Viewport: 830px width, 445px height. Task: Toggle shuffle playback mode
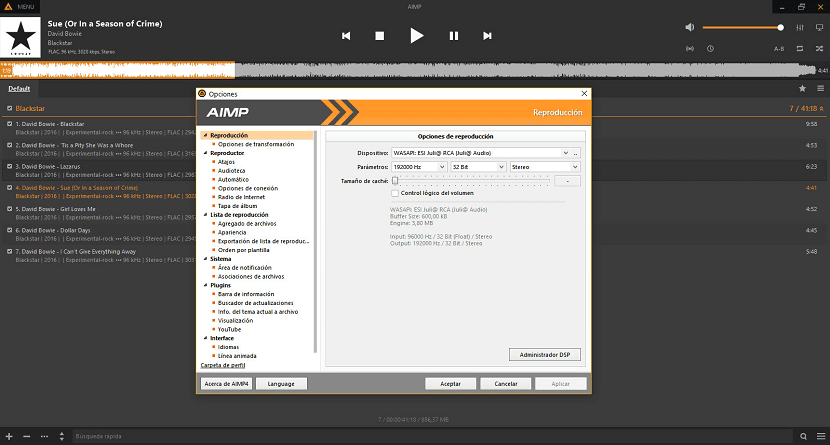click(x=821, y=48)
